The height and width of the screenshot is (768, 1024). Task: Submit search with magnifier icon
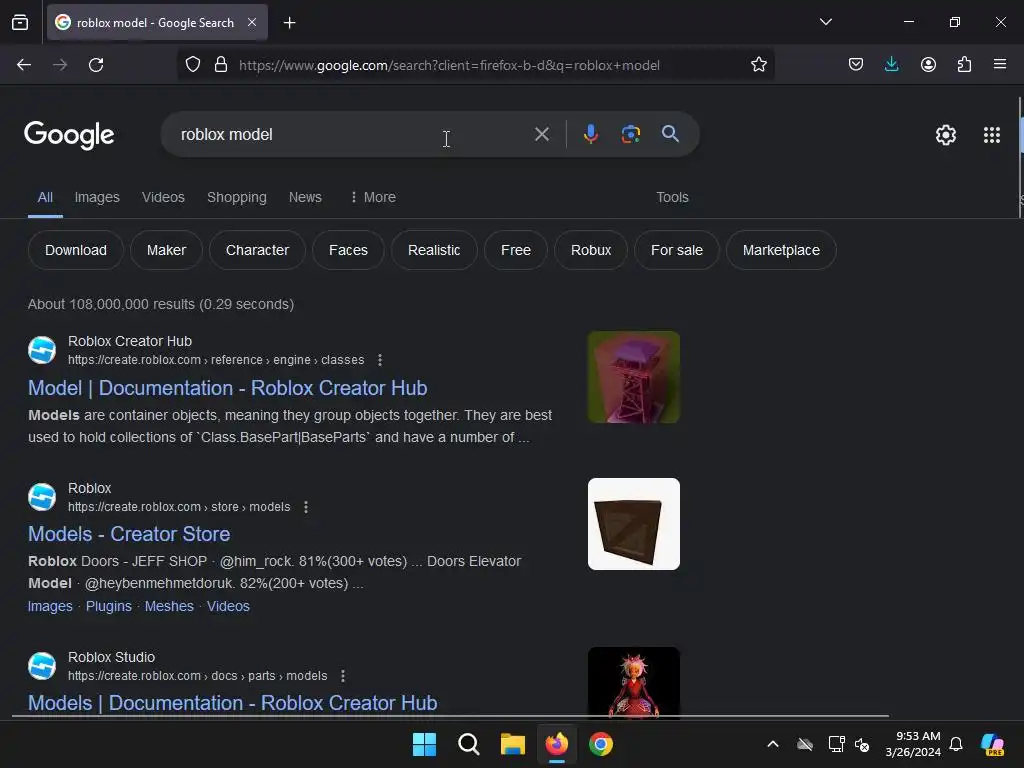click(x=670, y=135)
